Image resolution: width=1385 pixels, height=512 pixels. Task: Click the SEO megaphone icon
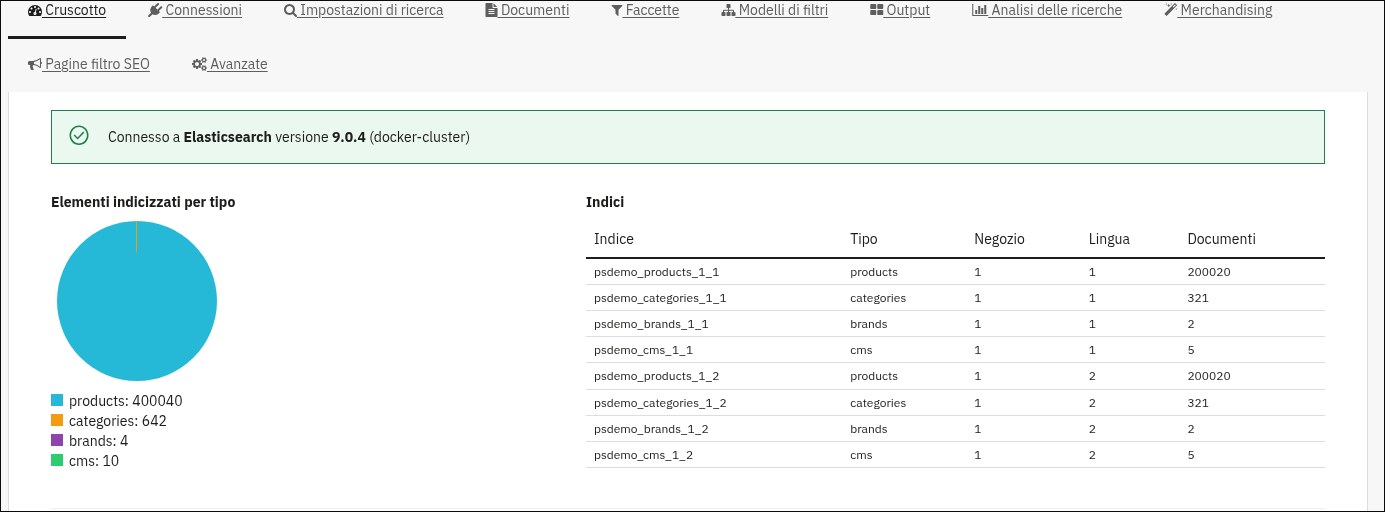pyautogui.click(x=35, y=64)
